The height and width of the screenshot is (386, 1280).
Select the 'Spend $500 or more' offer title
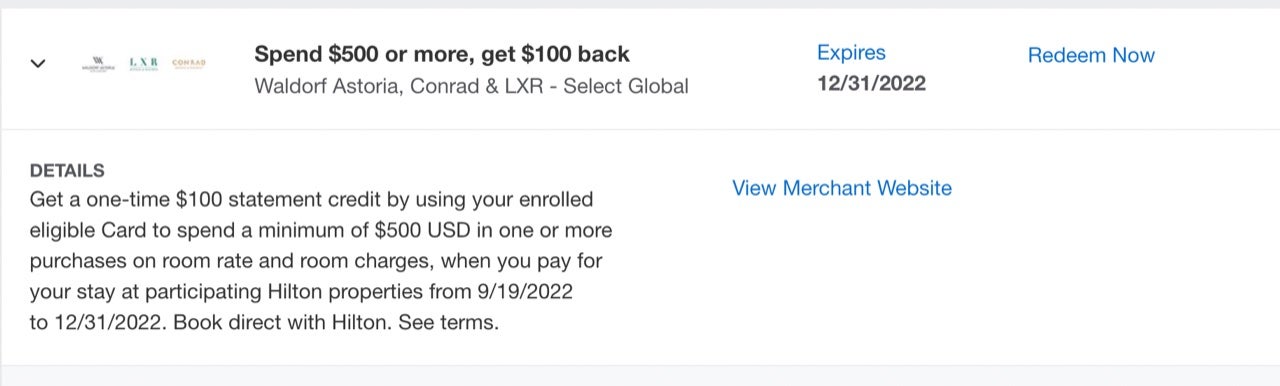(x=442, y=54)
